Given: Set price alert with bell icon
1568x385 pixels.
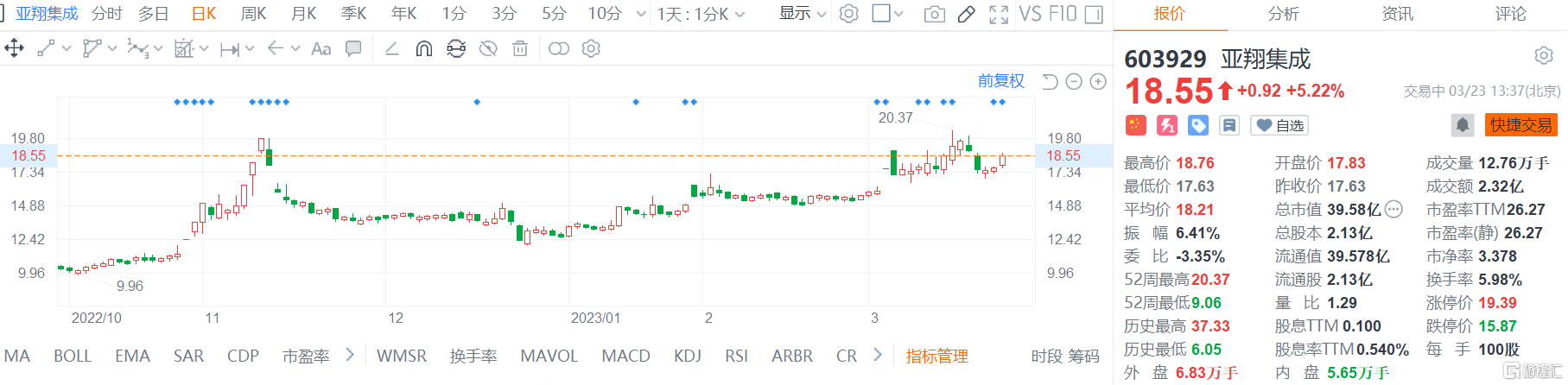Looking at the screenshot, I should point(1463,125).
